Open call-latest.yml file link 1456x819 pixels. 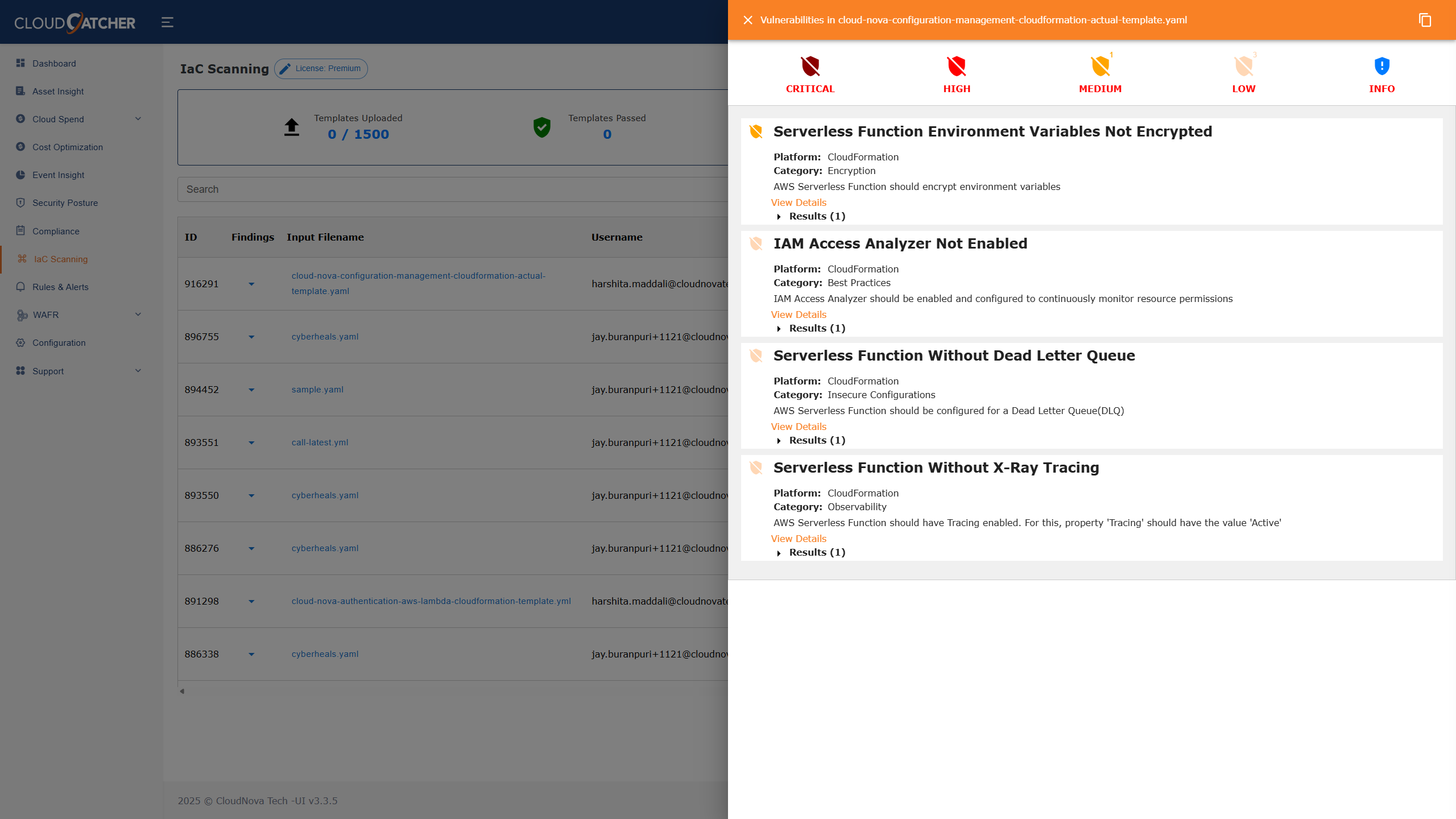pyautogui.click(x=320, y=442)
